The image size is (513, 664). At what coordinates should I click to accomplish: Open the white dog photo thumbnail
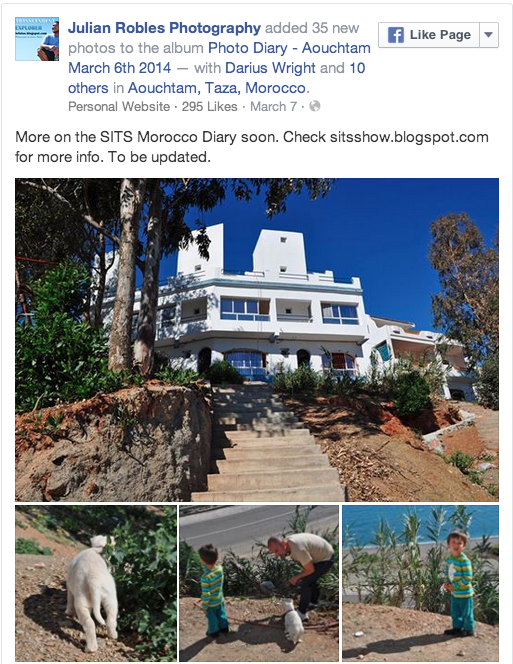click(96, 583)
